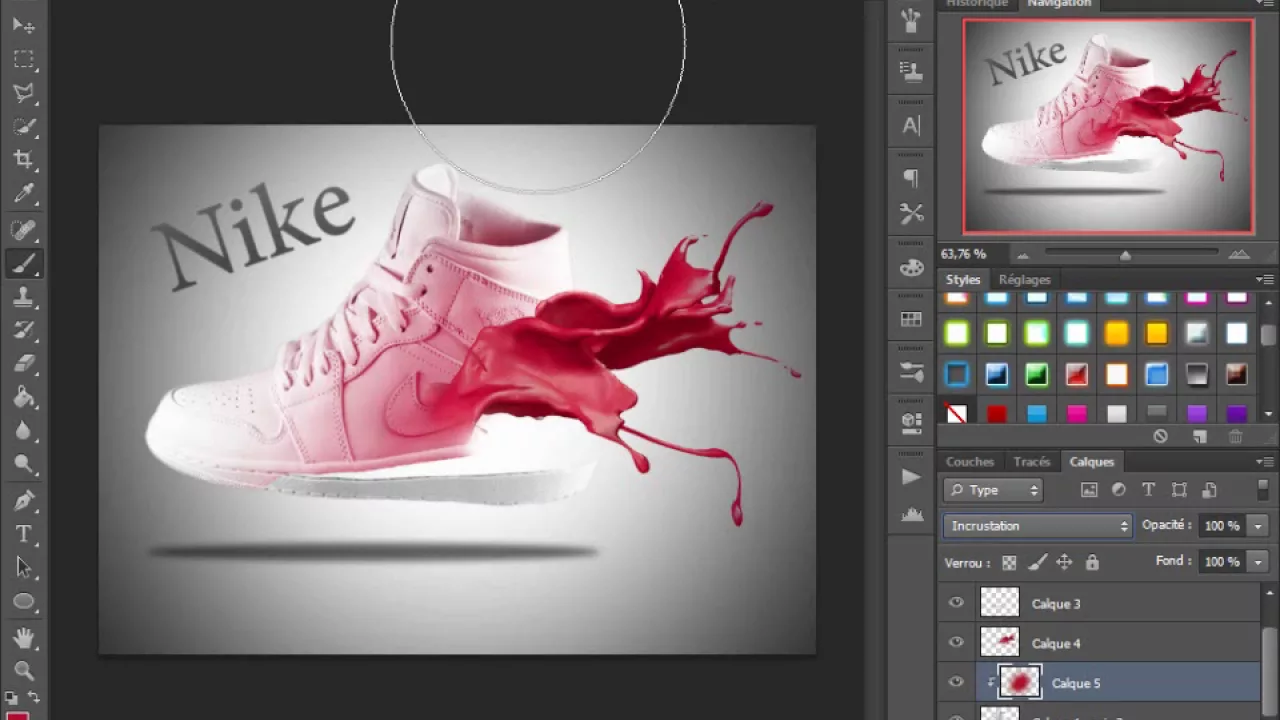Viewport: 1280px width, 720px height.
Task: Select the Path Selection tool
Action: (24, 567)
